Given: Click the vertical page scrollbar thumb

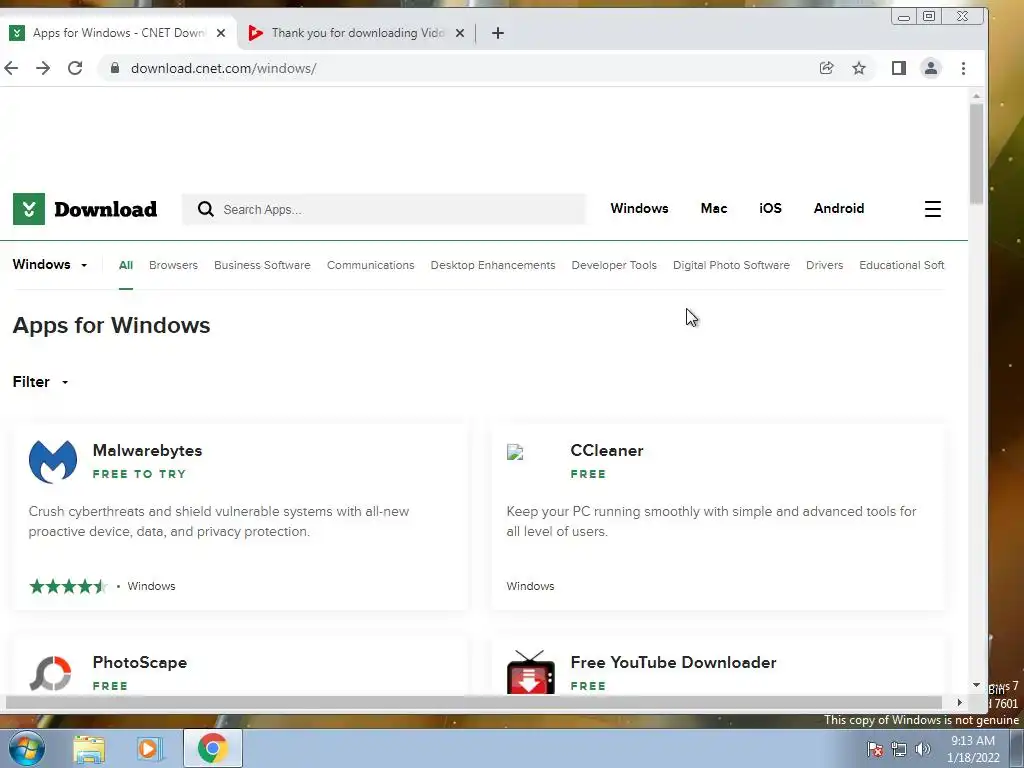Looking at the screenshot, I should (x=976, y=154).
